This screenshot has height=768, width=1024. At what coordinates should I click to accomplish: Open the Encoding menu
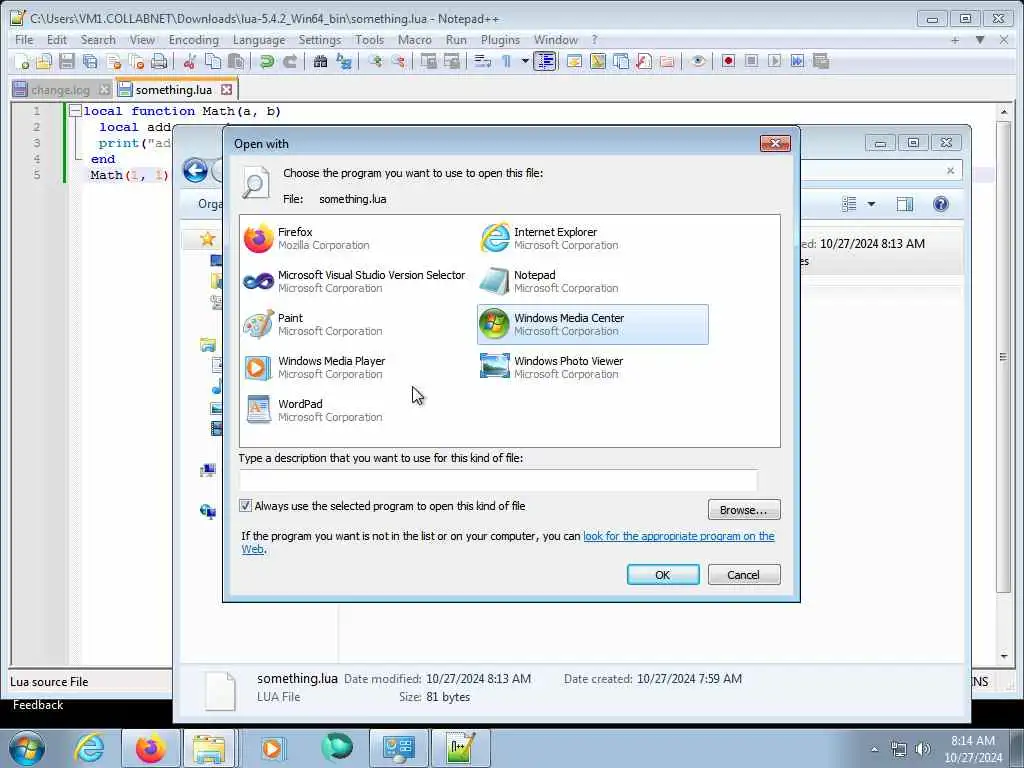pyautogui.click(x=194, y=40)
